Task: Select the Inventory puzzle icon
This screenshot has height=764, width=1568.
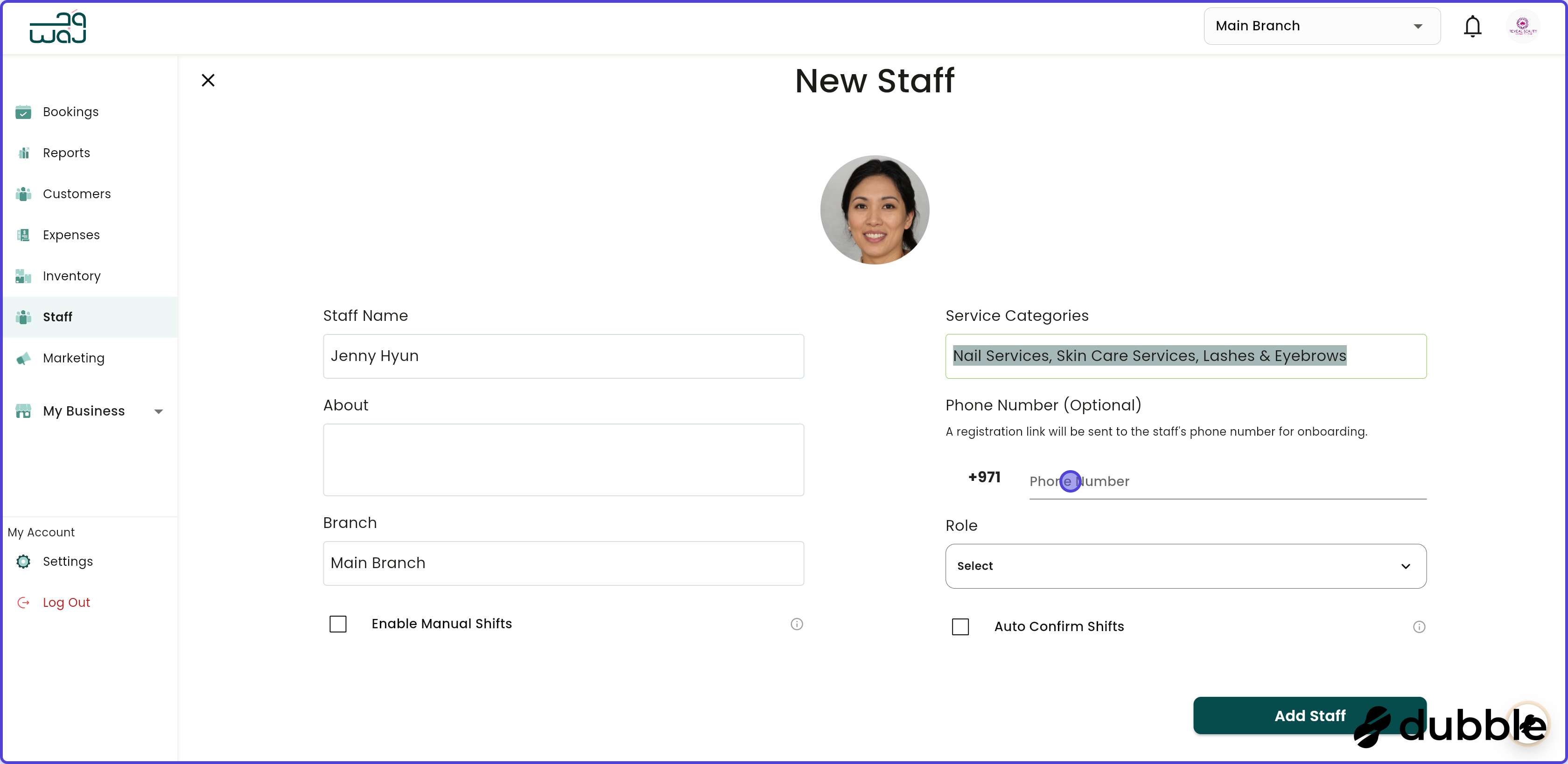Action: (22, 276)
